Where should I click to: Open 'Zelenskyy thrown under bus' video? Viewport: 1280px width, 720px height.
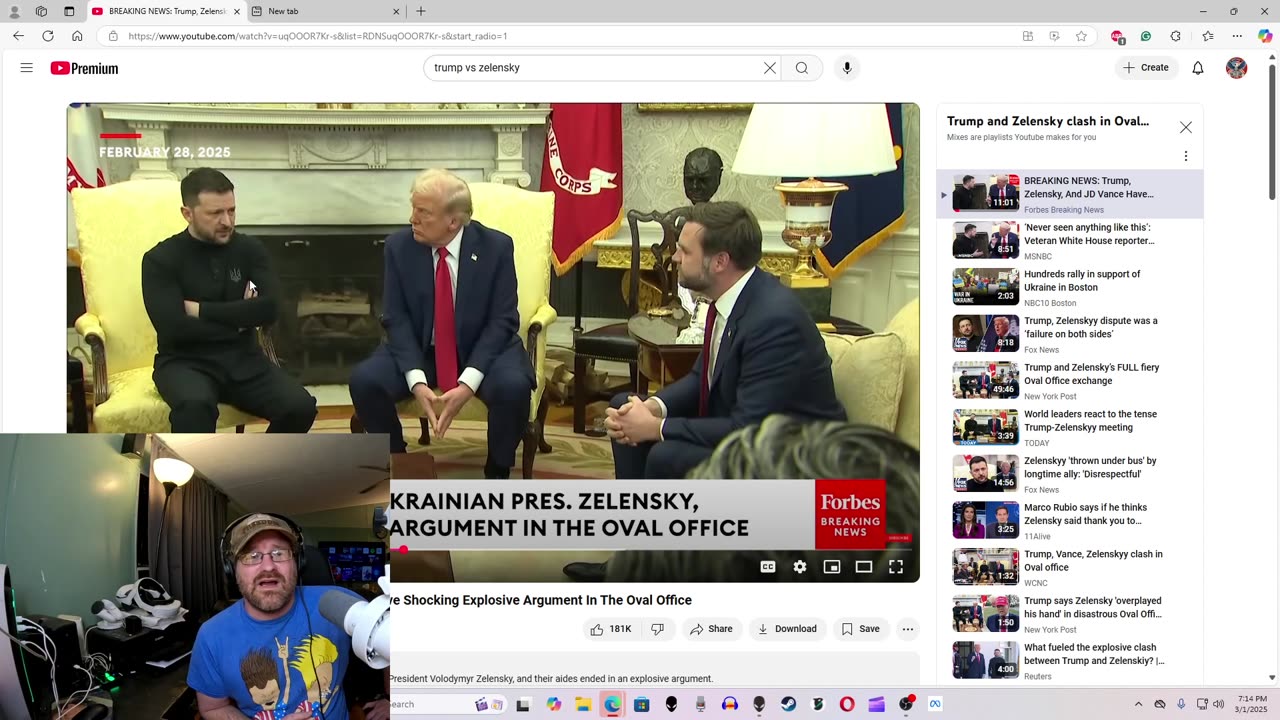click(1070, 475)
